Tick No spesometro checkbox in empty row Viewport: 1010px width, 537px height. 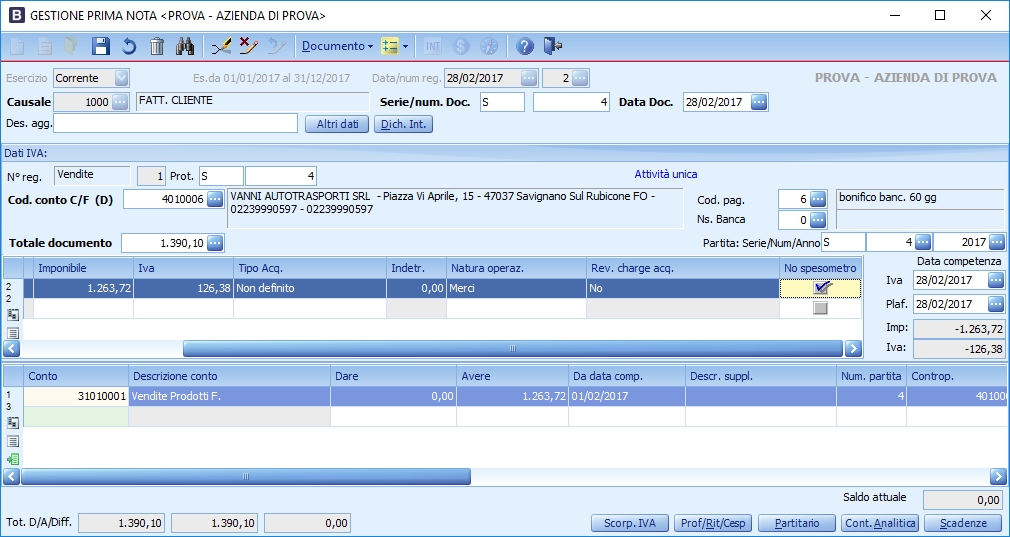pos(821,309)
